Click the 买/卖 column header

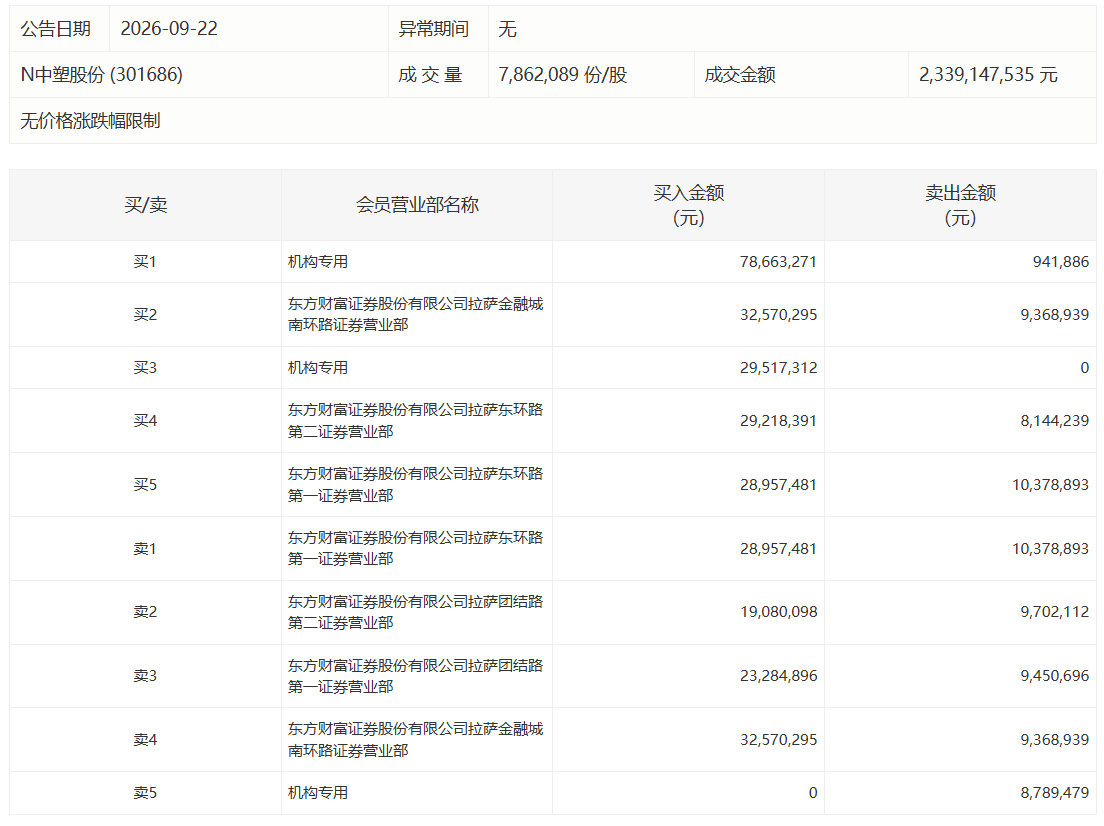[x=146, y=205]
